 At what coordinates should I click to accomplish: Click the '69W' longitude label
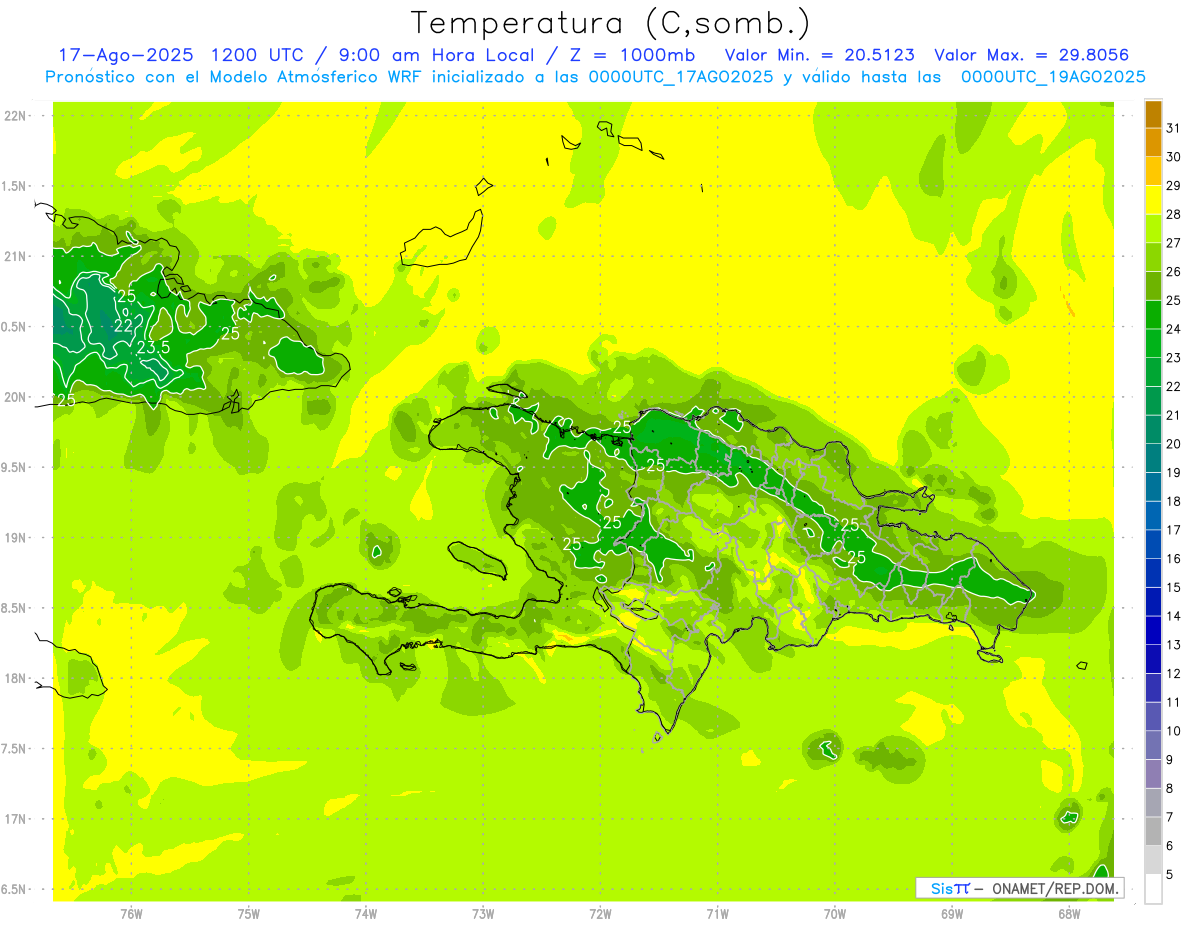[952, 914]
